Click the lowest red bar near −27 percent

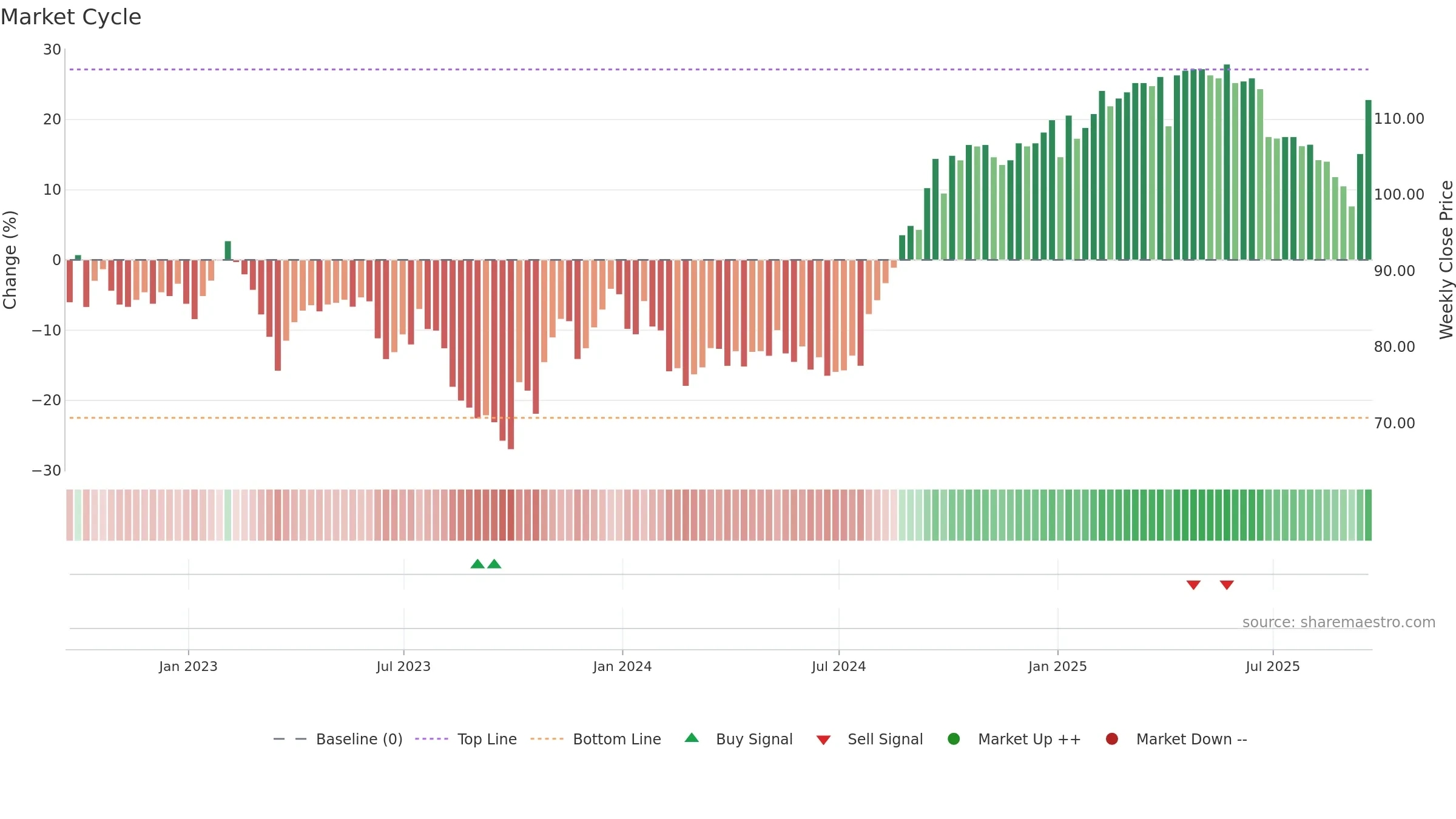[x=511, y=355]
